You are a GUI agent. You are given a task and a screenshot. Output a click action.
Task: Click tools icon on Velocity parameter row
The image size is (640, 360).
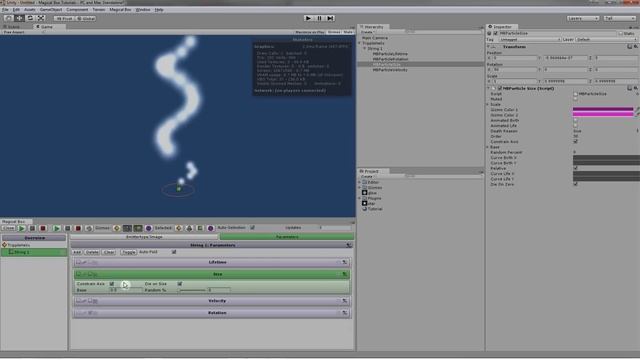pos(344,301)
